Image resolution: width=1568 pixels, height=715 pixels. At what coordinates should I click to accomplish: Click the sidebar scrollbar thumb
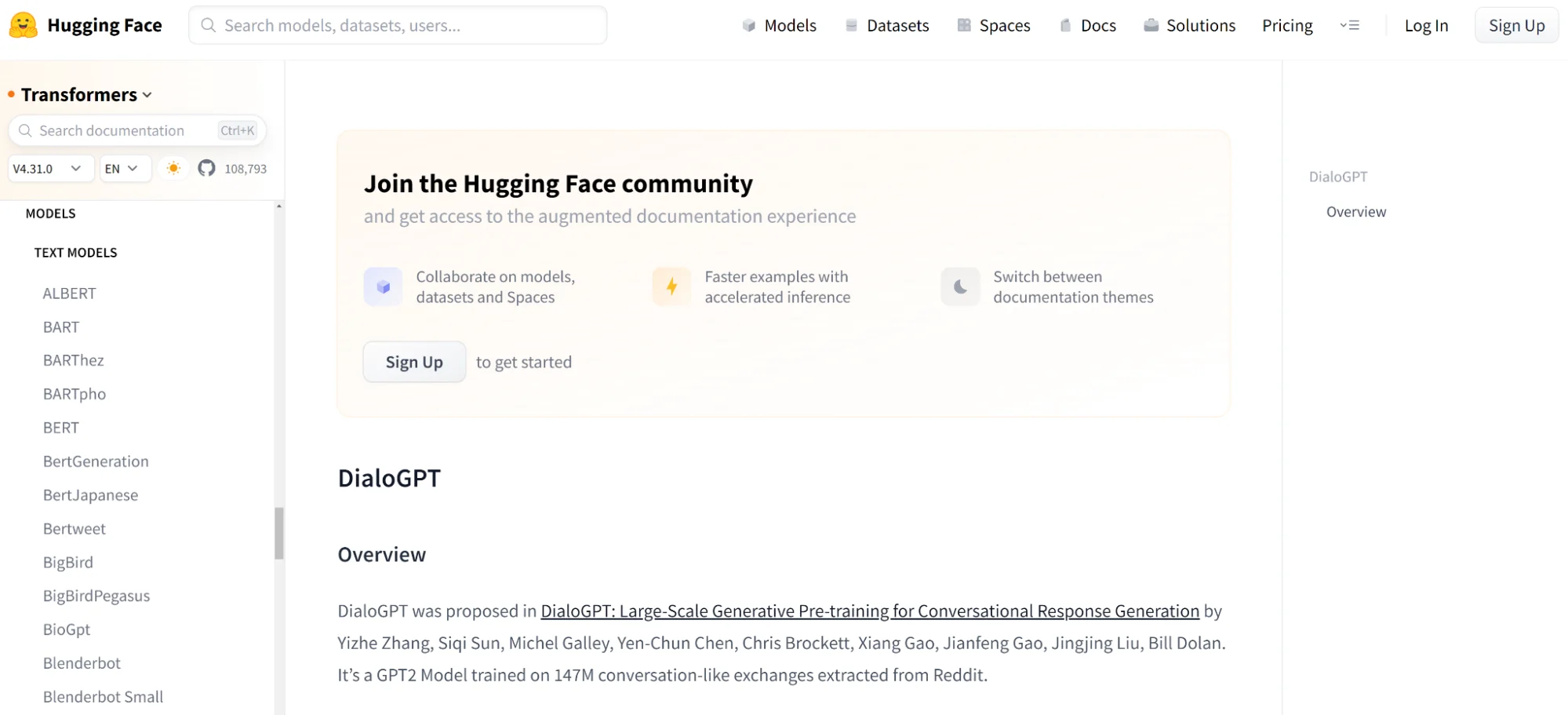tap(278, 534)
